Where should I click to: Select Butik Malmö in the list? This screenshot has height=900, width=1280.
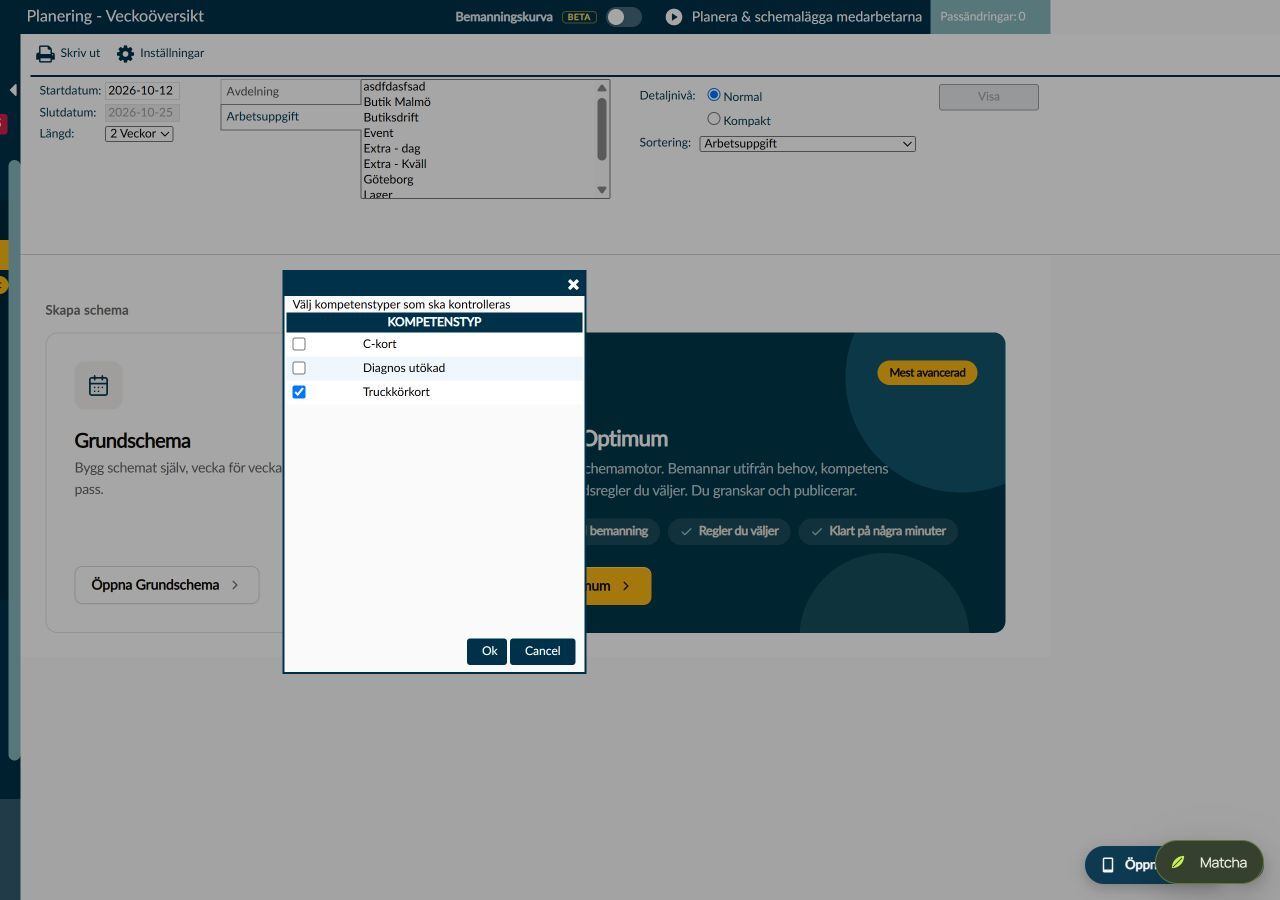pos(397,102)
